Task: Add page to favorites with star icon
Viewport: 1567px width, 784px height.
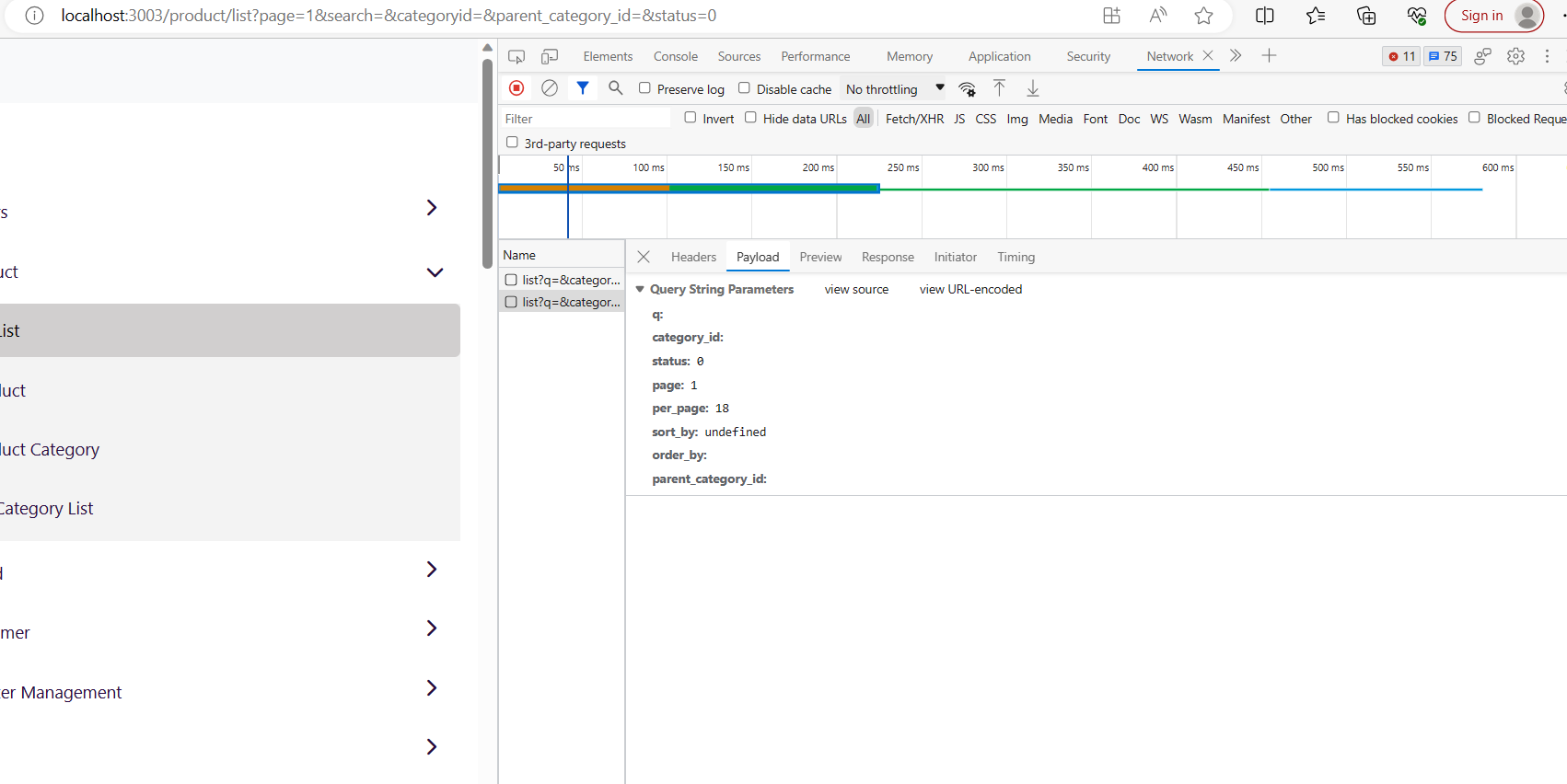Action: click(1203, 16)
